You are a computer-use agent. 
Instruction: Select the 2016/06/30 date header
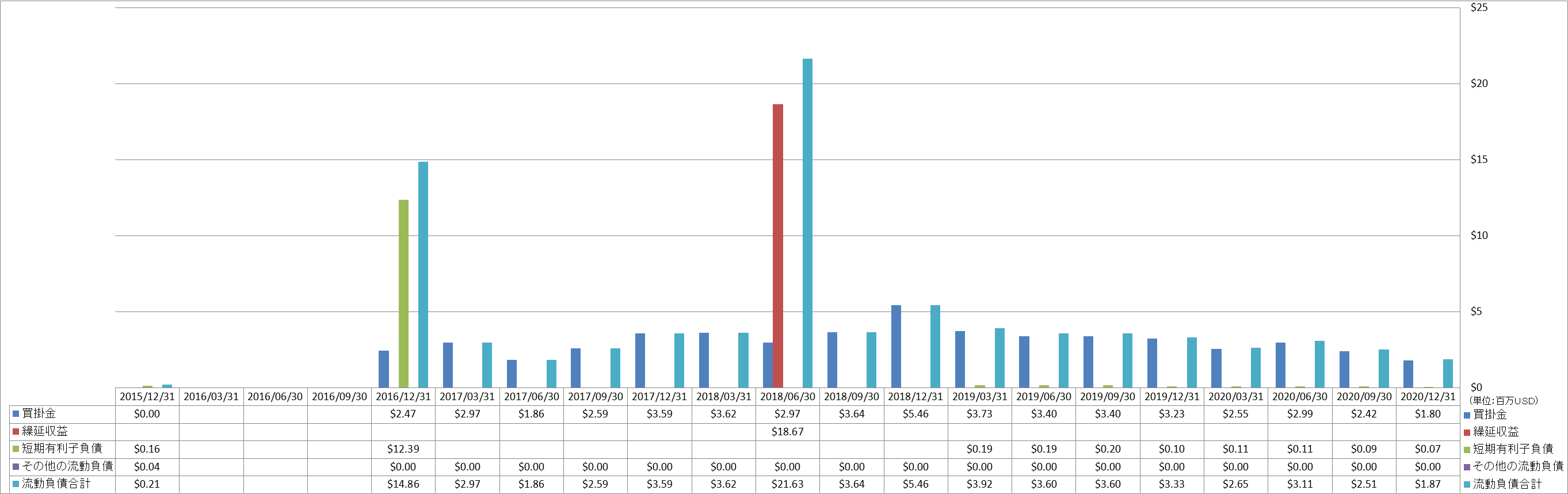point(275,397)
